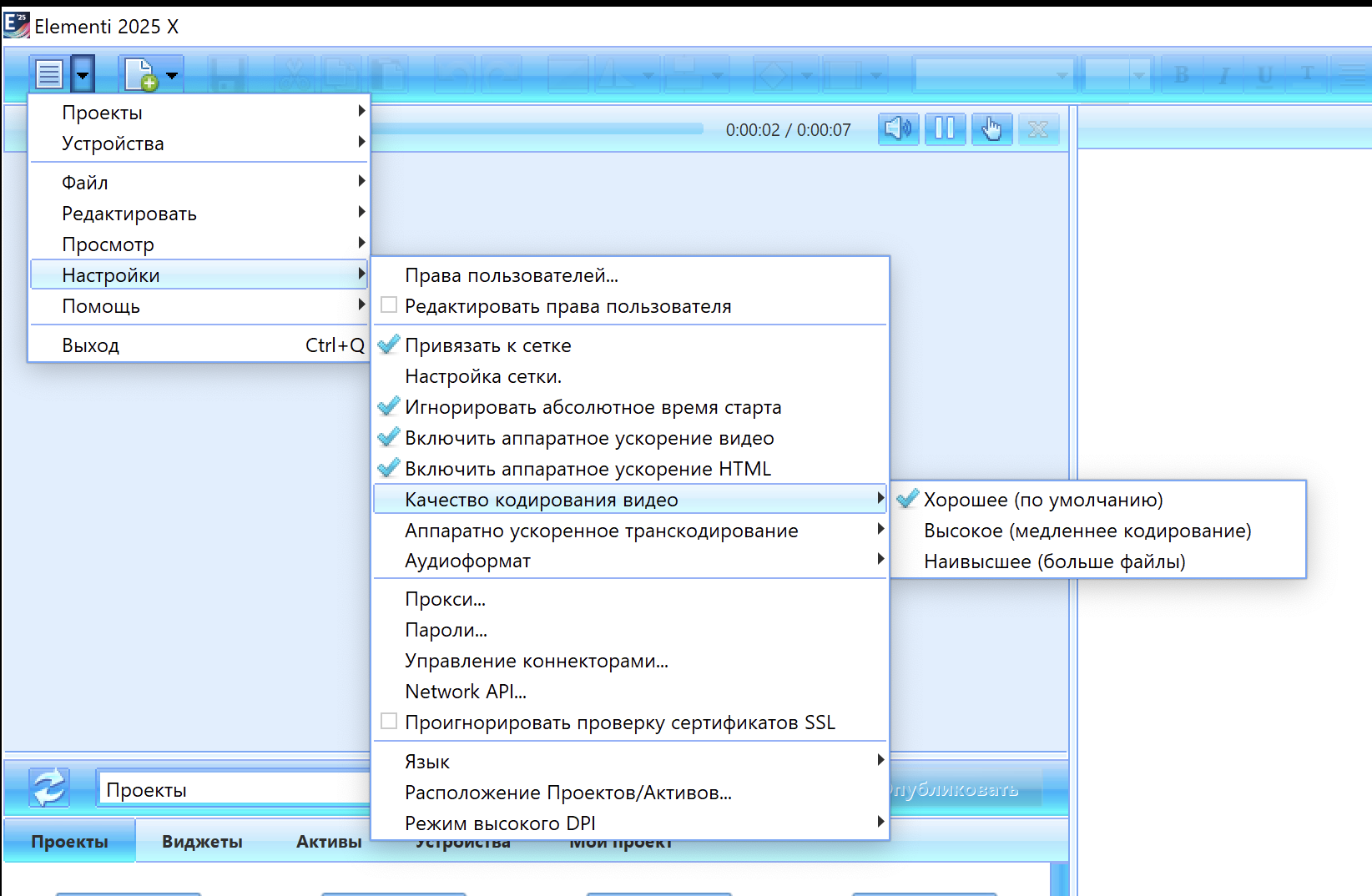Viewport: 1372px width, 896px height.
Task: Click the faded Bold B icon
Action: click(1182, 75)
